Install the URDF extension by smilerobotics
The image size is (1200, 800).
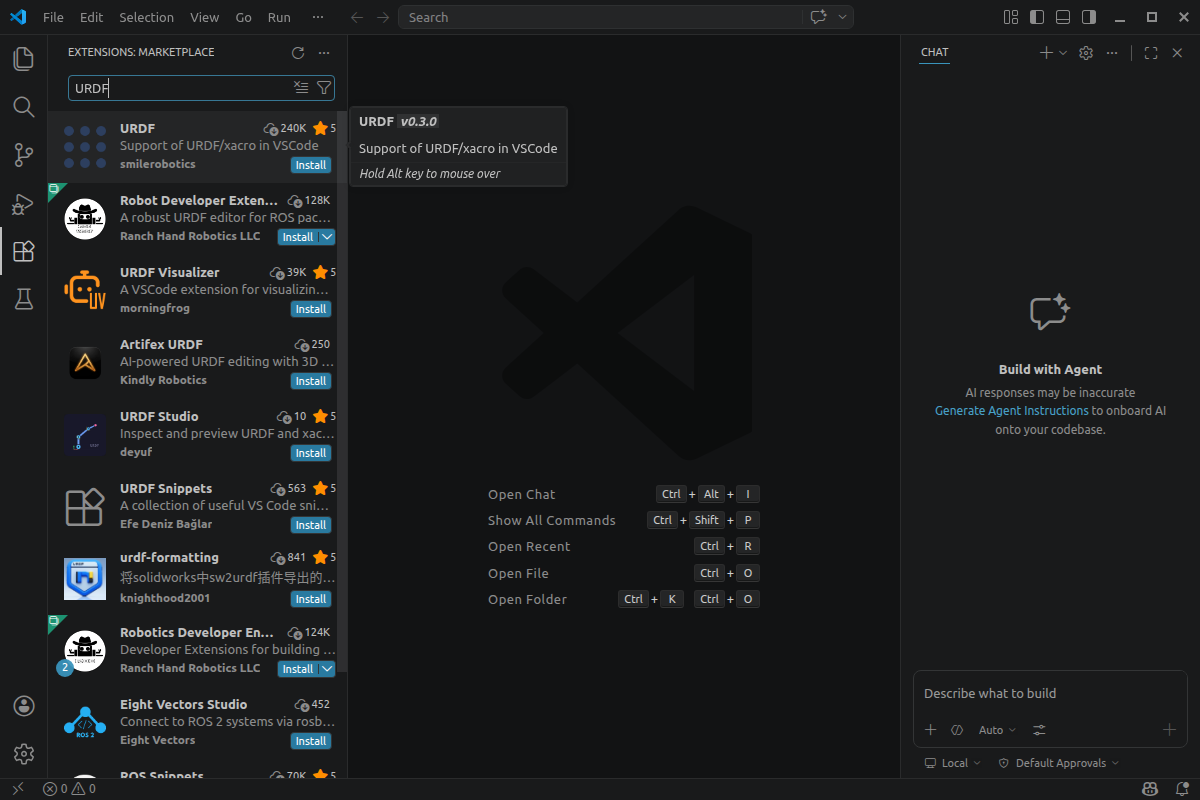pyautogui.click(x=311, y=165)
